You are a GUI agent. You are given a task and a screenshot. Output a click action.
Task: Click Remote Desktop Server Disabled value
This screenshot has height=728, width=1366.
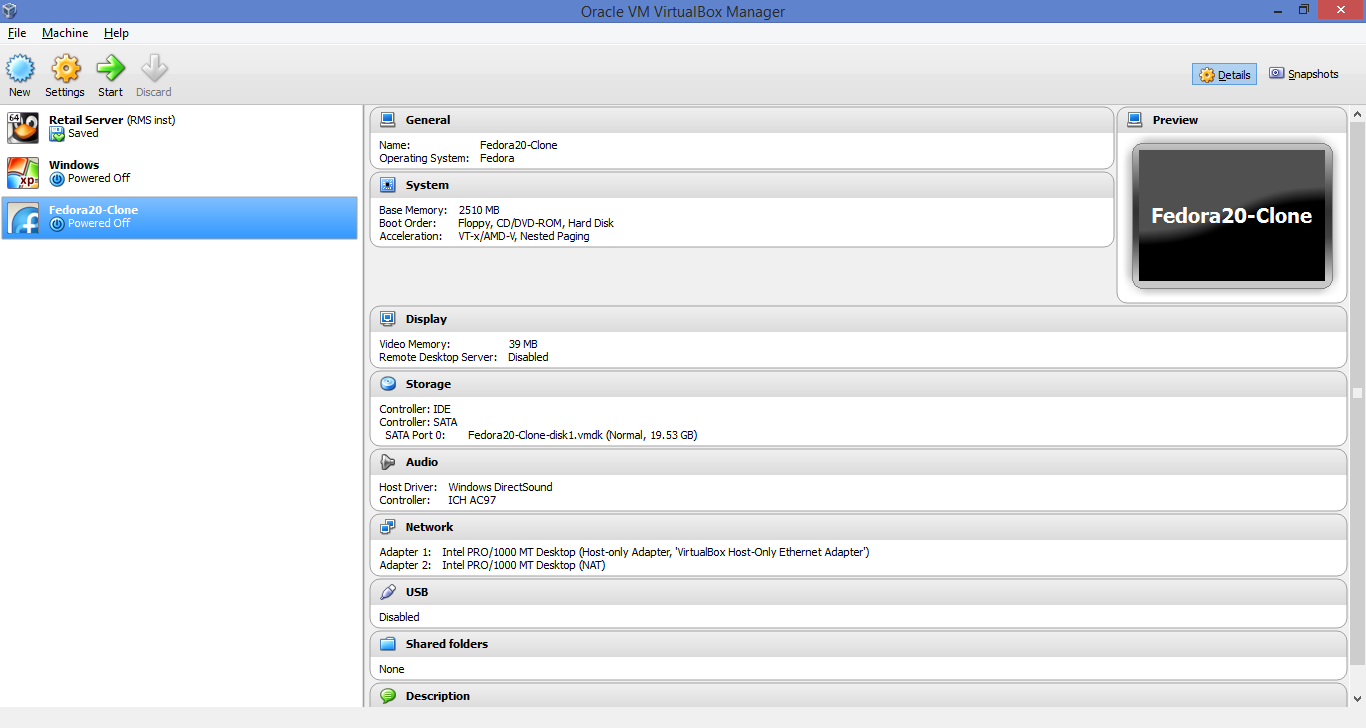click(x=528, y=357)
